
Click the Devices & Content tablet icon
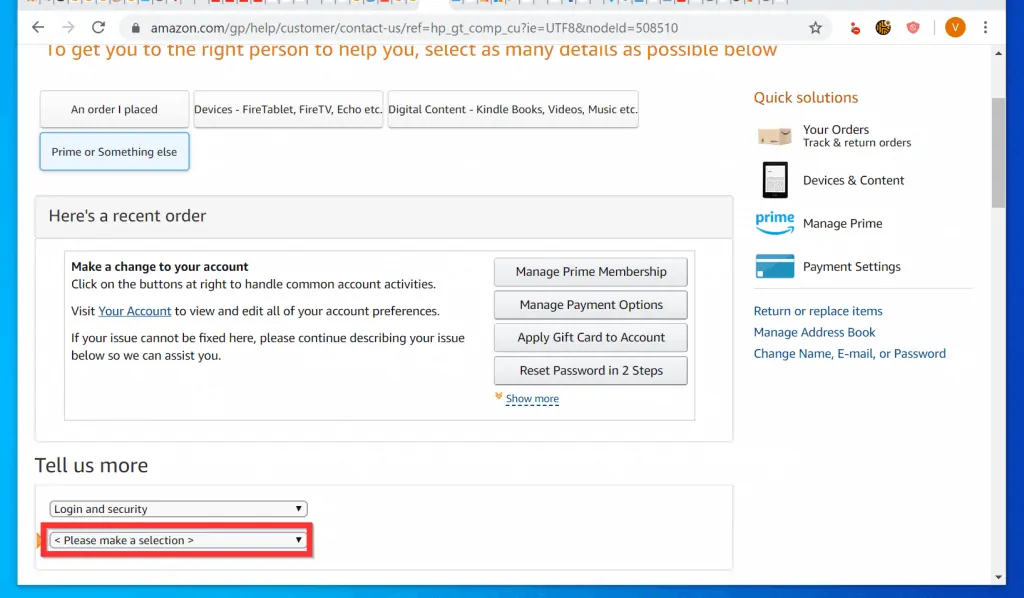(x=774, y=180)
